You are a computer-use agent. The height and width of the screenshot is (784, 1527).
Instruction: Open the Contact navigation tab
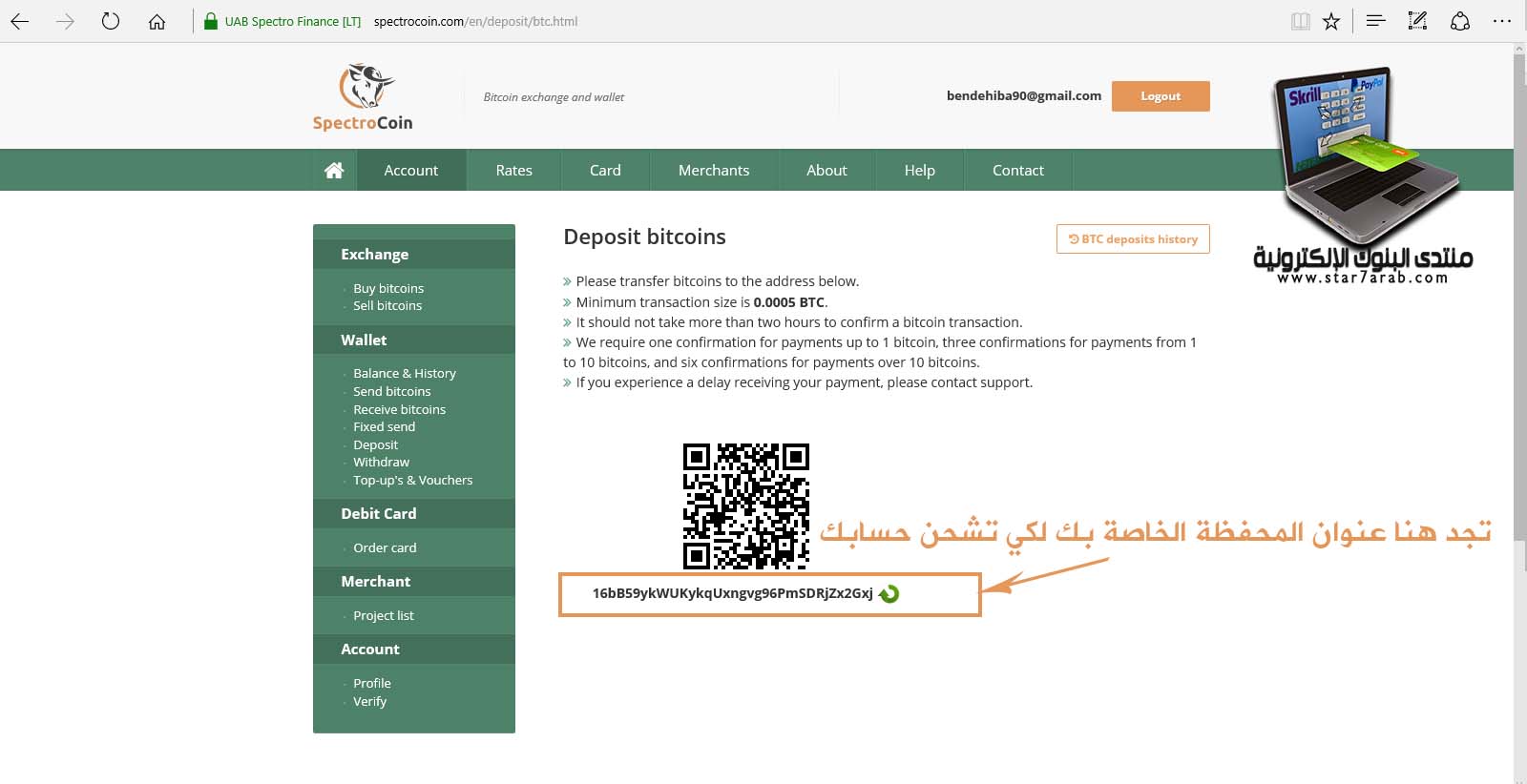(1018, 170)
